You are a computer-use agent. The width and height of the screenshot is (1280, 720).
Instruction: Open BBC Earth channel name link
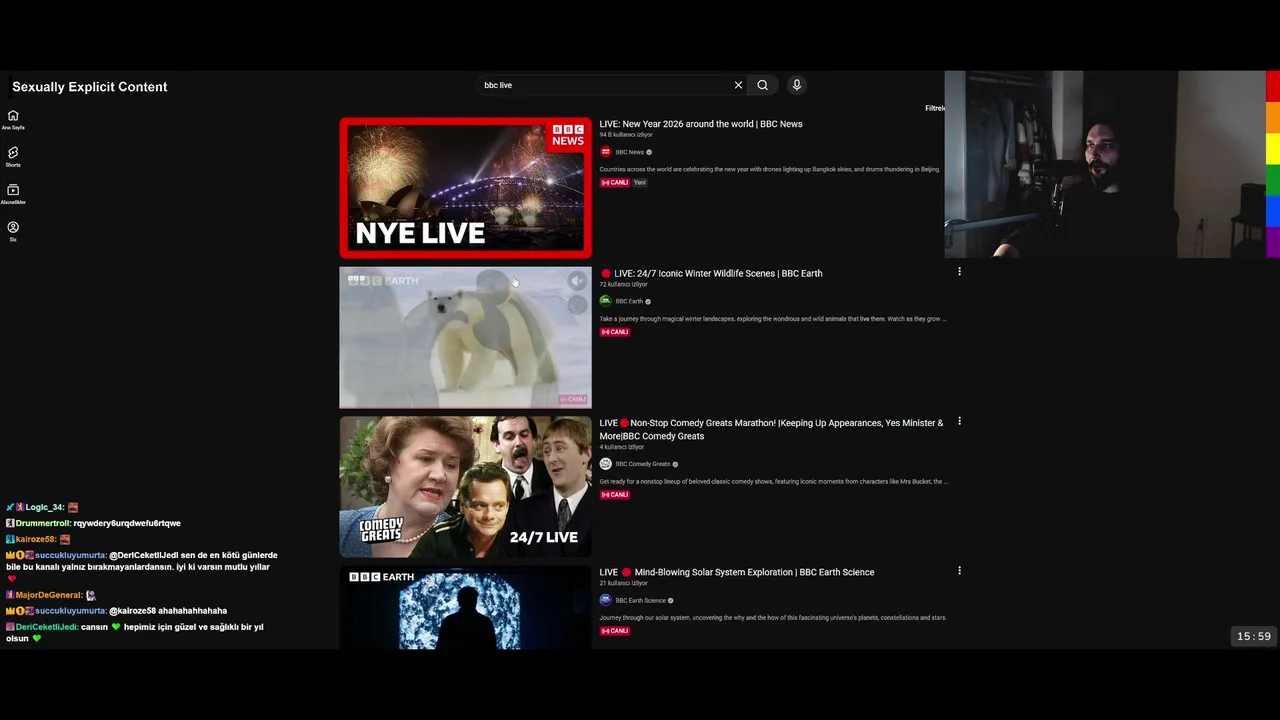629,301
